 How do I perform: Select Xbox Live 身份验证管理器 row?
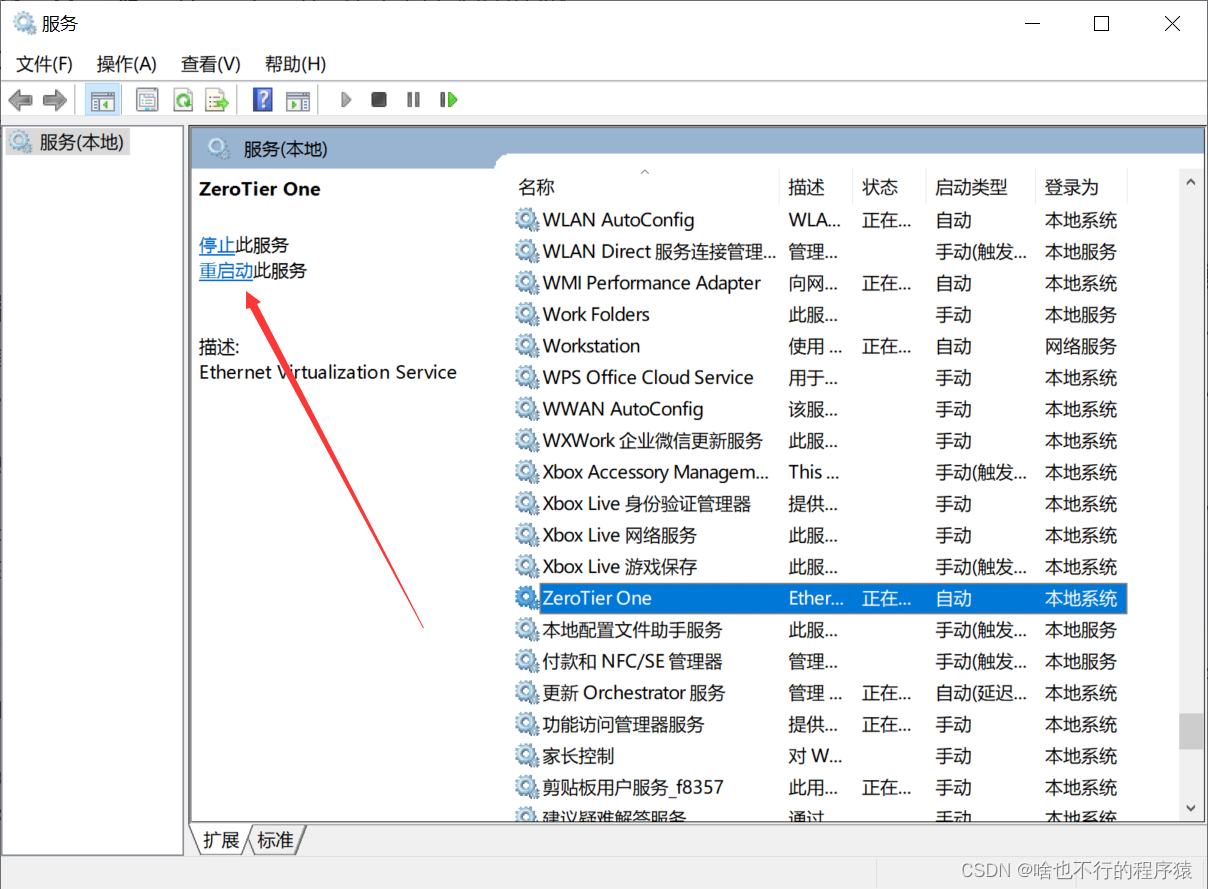click(x=820, y=503)
